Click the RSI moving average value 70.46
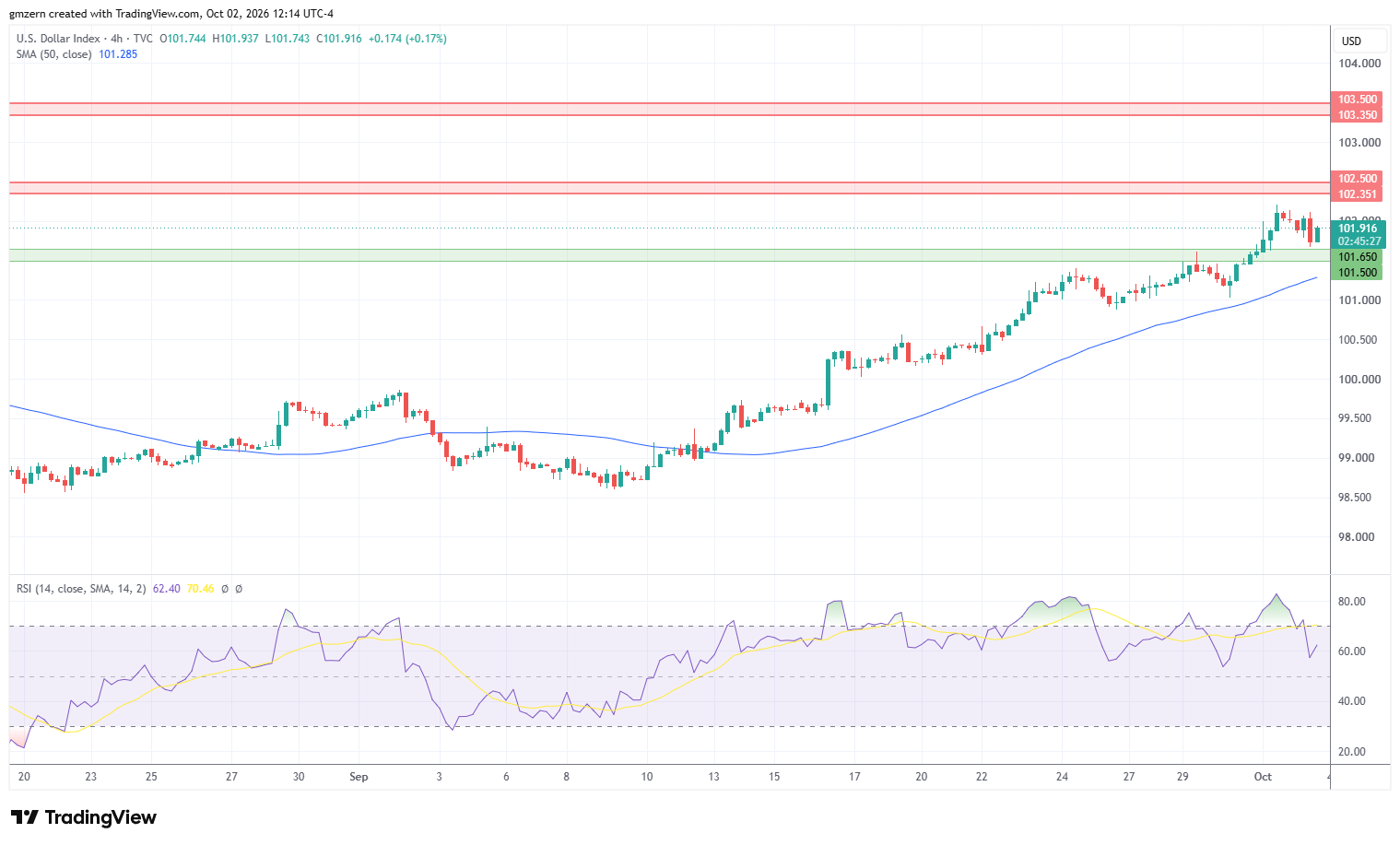The image size is (1400, 845). 200,589
